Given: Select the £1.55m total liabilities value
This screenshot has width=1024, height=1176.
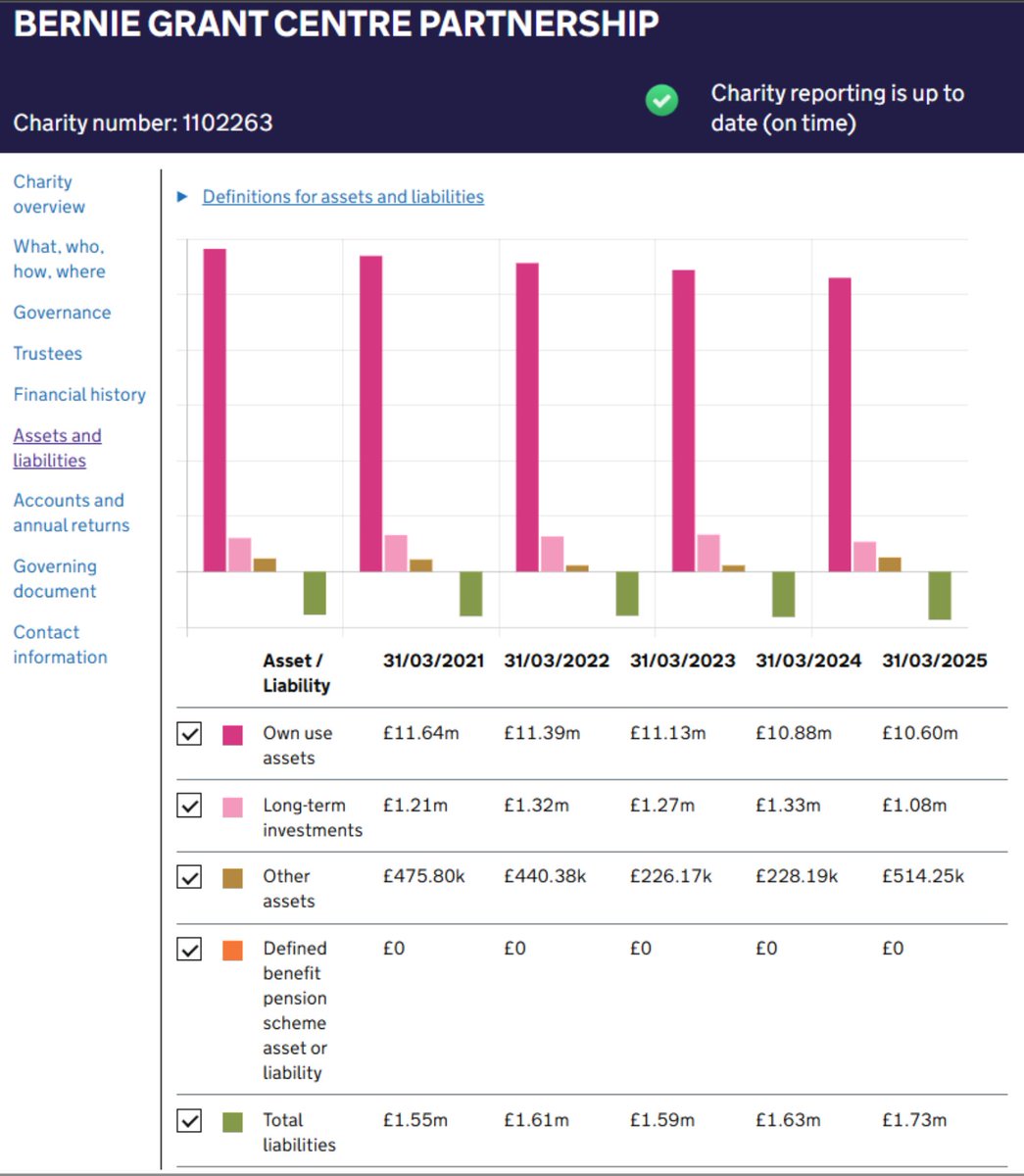Looking at the screenshot, I should [415, 1120].
